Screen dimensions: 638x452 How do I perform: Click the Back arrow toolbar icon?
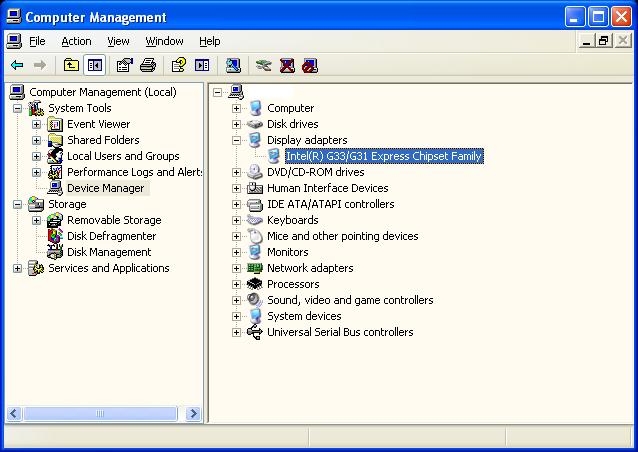pyautogui.click(x=17, y=65)
